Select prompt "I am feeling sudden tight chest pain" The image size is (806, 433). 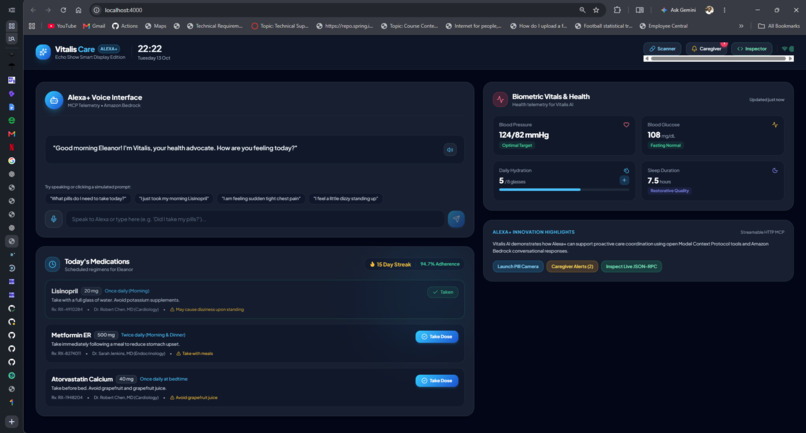coord(261,199)
